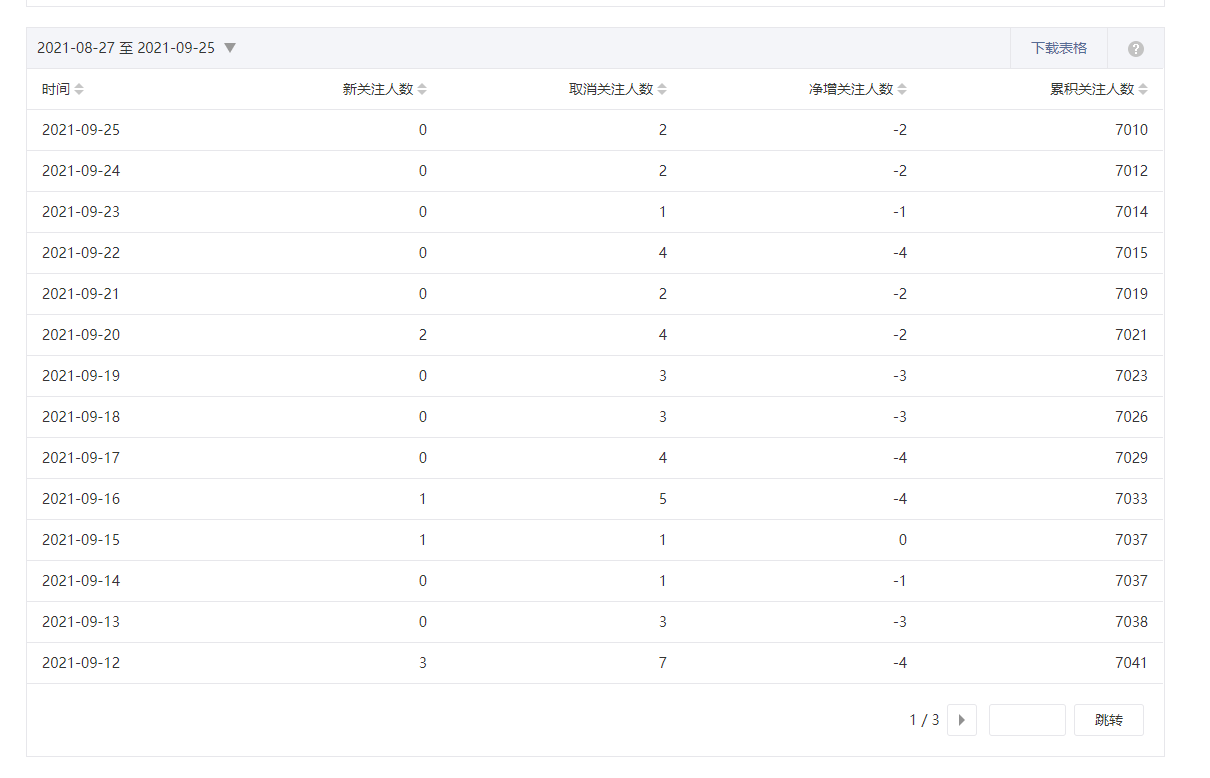
Task: Sort by 取消关注人数 column arrows
Action: tap(662, 89)
